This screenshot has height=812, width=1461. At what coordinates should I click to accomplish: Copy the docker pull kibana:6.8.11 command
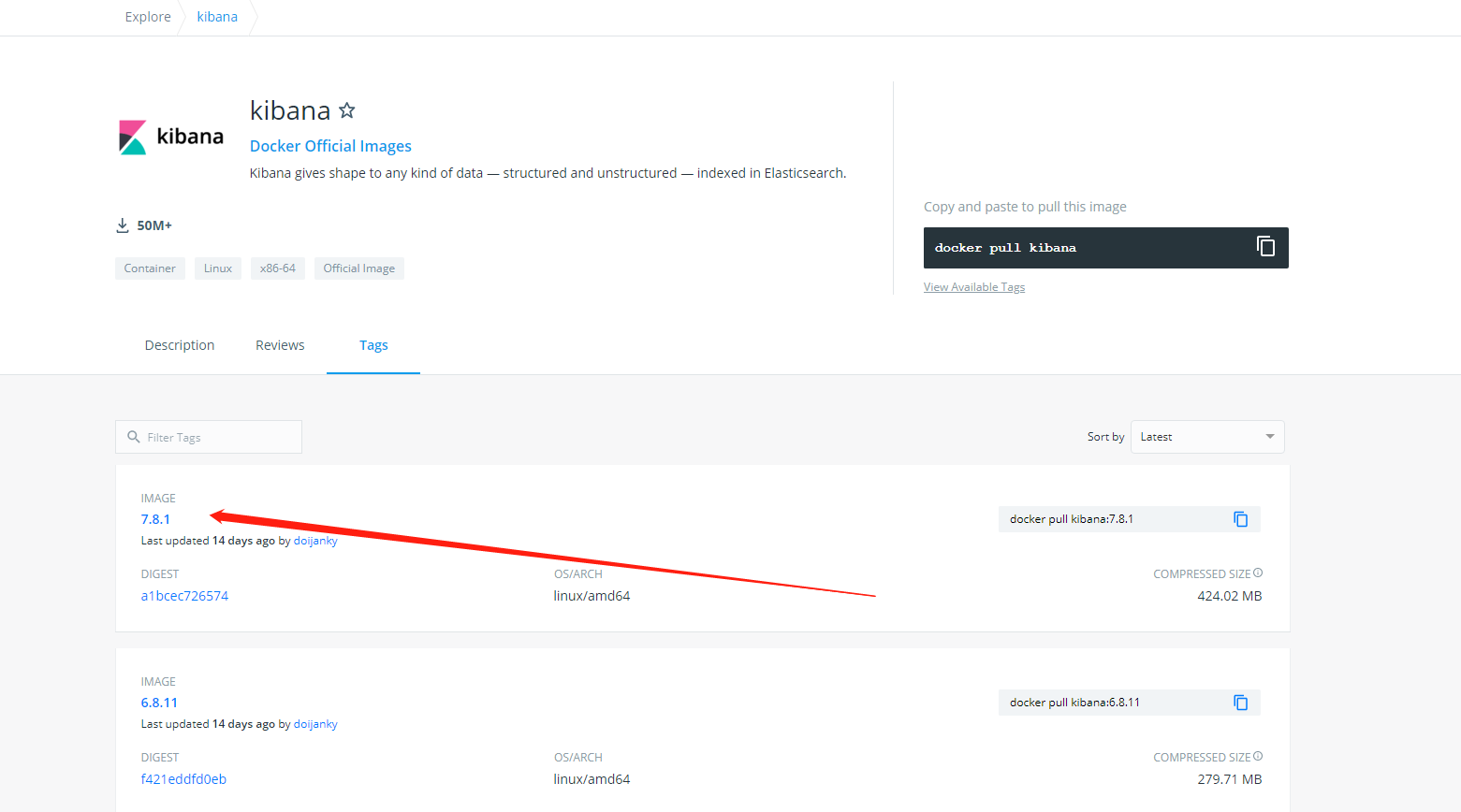[x=1240, y=703]
